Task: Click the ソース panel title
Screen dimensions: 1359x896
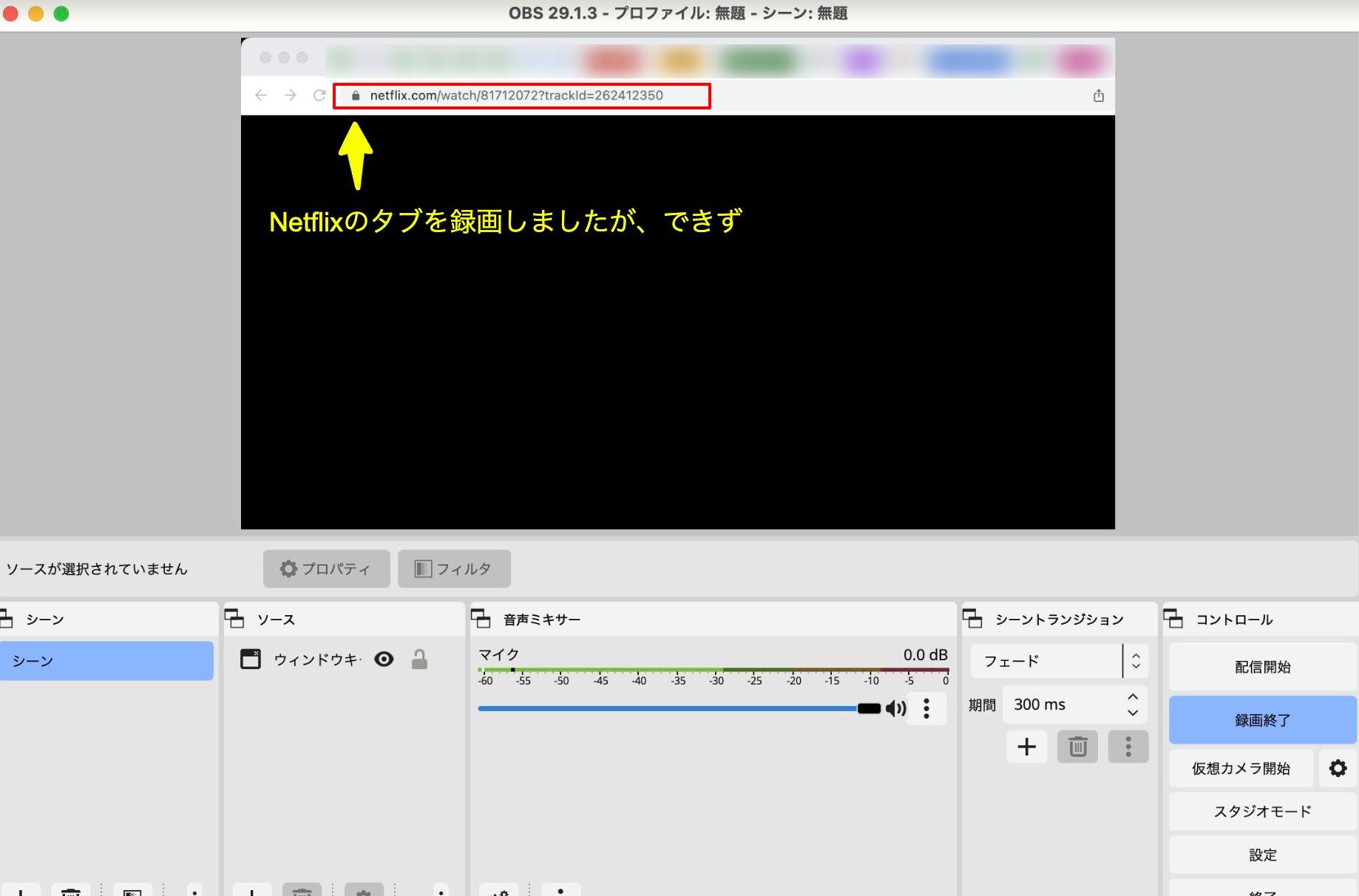Action: tap(276, 619)
